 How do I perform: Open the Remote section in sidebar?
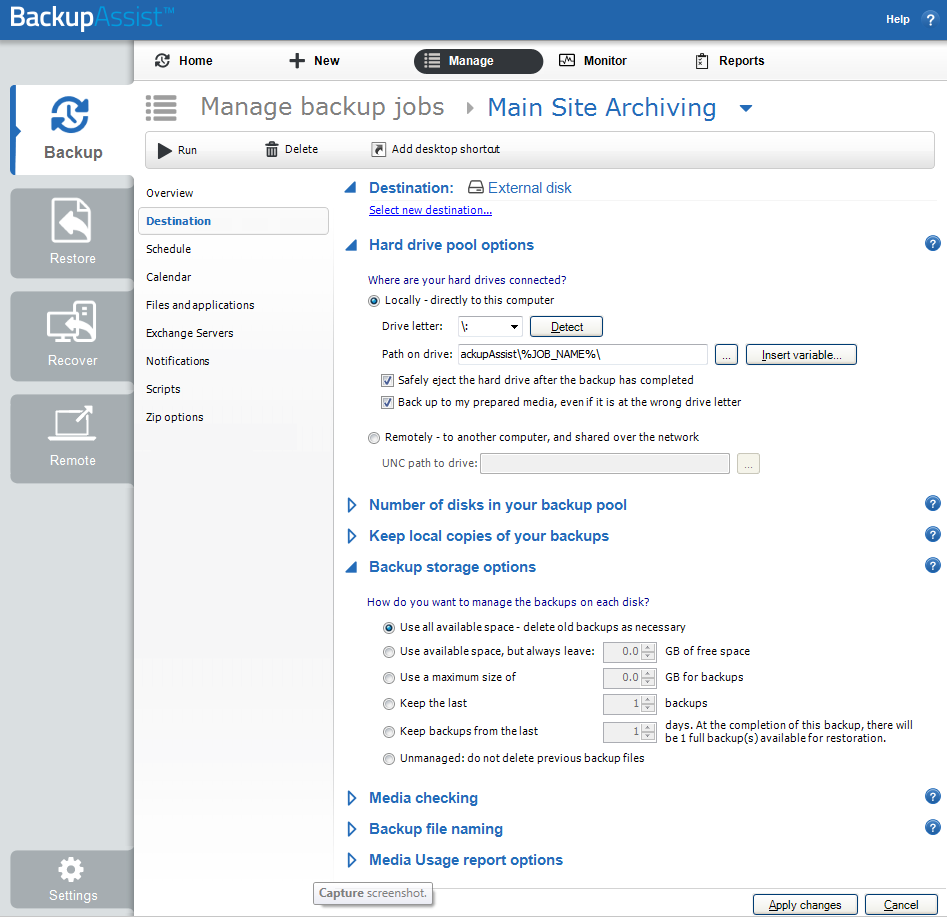pyautogui.click(x=72, y=439)
